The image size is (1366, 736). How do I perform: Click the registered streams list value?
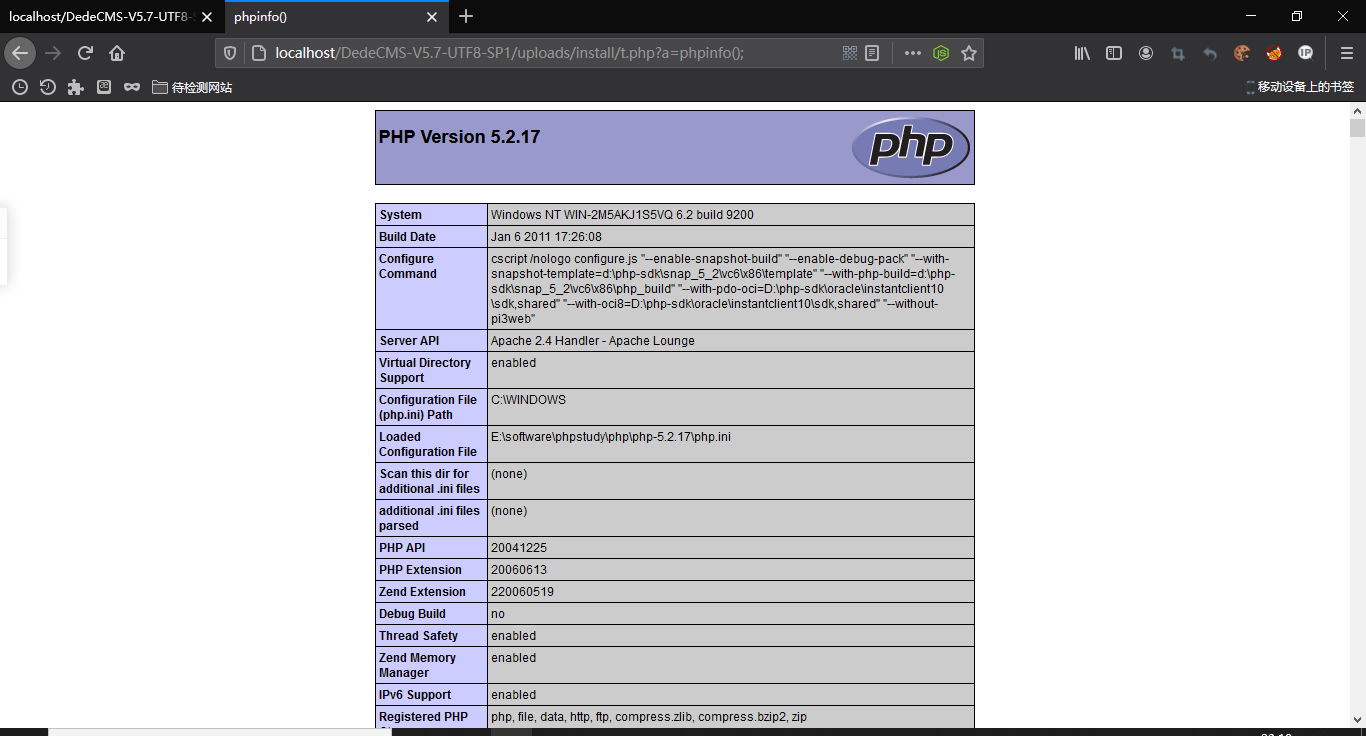pyautogui.click(x=649, y=717)
